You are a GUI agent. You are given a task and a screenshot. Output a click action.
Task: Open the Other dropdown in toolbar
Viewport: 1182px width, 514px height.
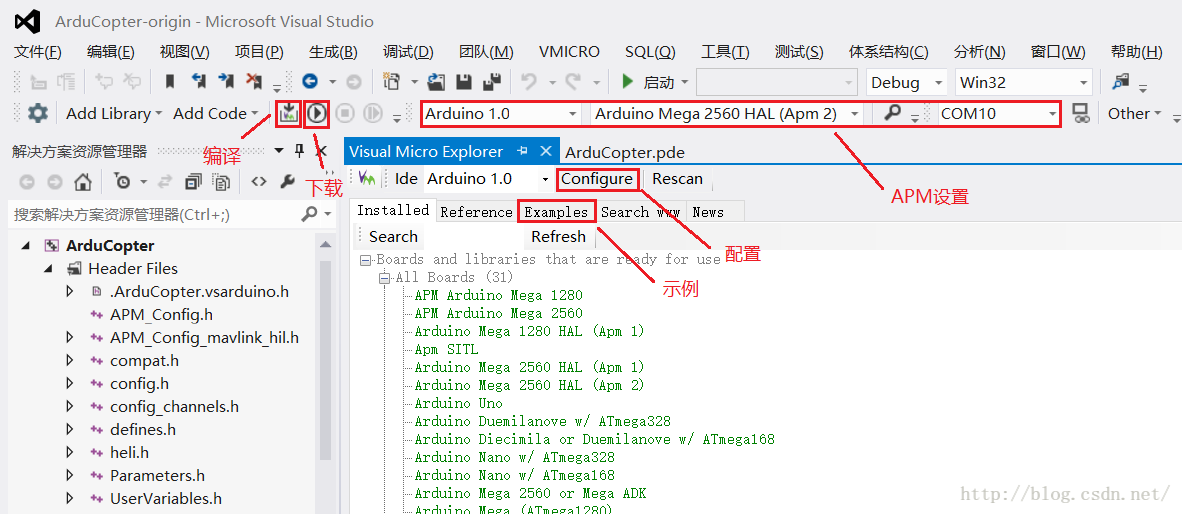click(1134, 114)
